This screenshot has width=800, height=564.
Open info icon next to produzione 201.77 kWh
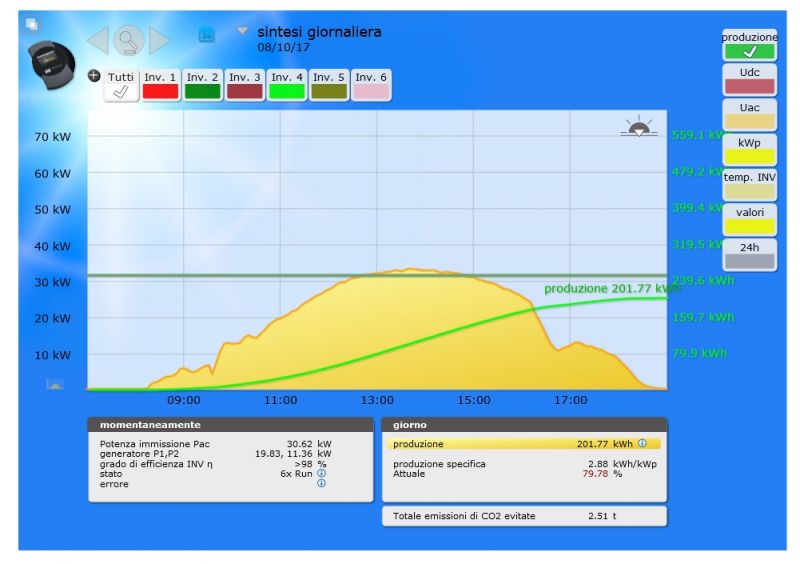642,443
